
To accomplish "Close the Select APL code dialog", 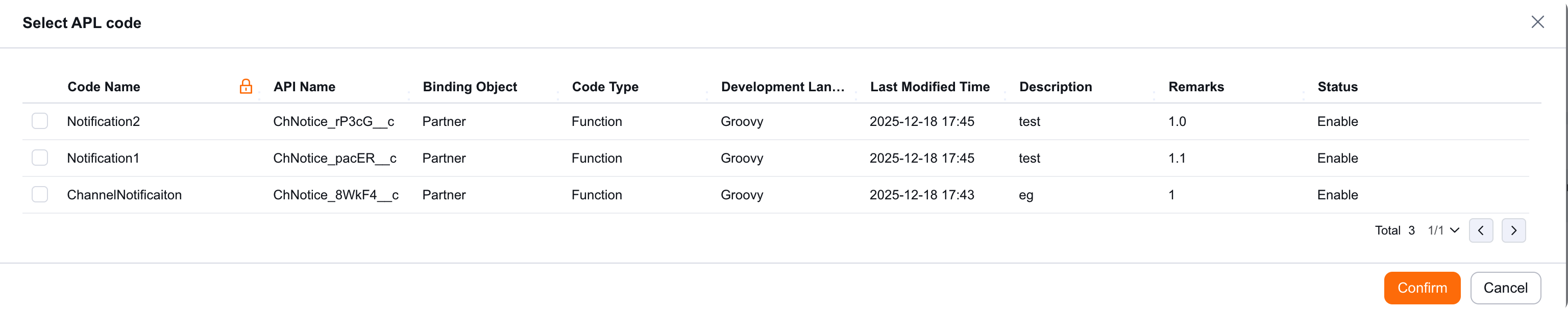I will 1537,22.
